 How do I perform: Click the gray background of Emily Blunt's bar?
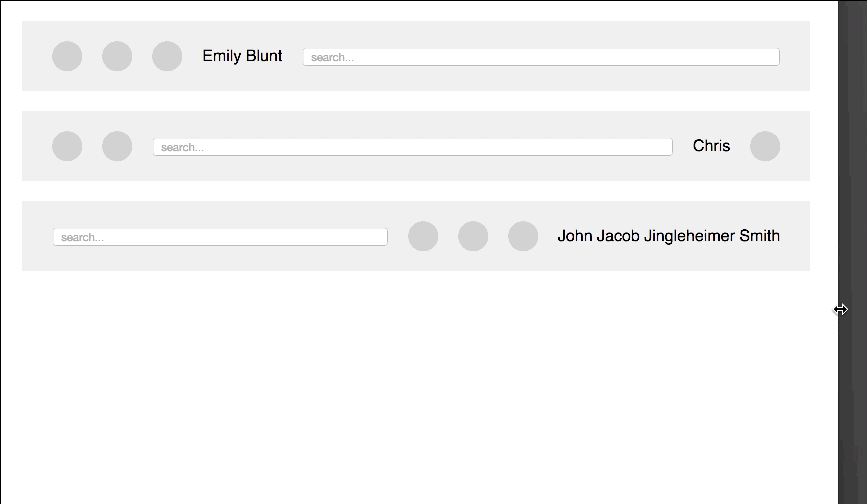(x=416, y=82)
